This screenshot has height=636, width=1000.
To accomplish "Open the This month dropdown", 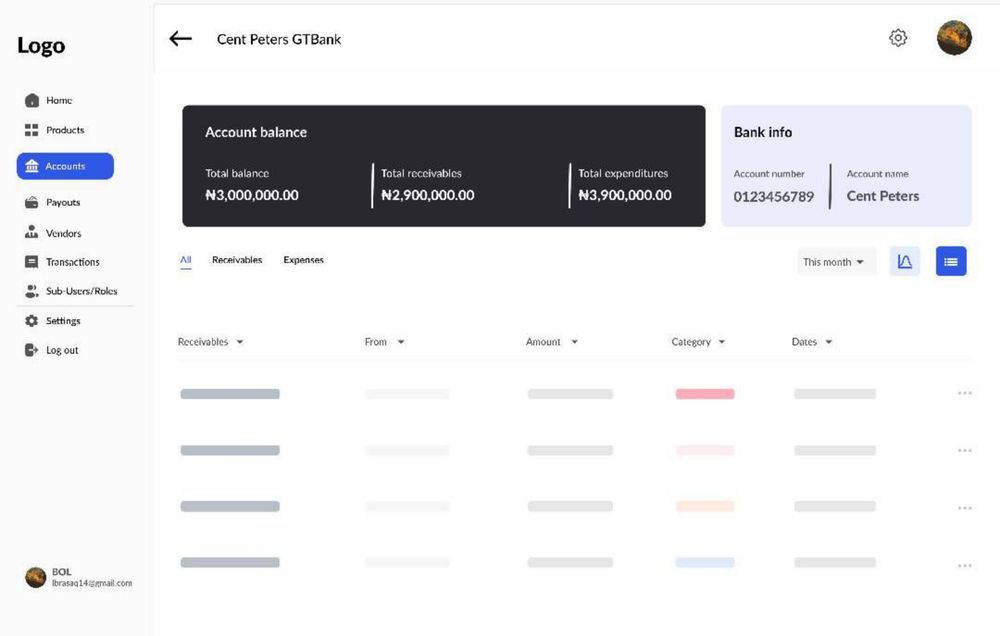I will [x=836, y=262].
